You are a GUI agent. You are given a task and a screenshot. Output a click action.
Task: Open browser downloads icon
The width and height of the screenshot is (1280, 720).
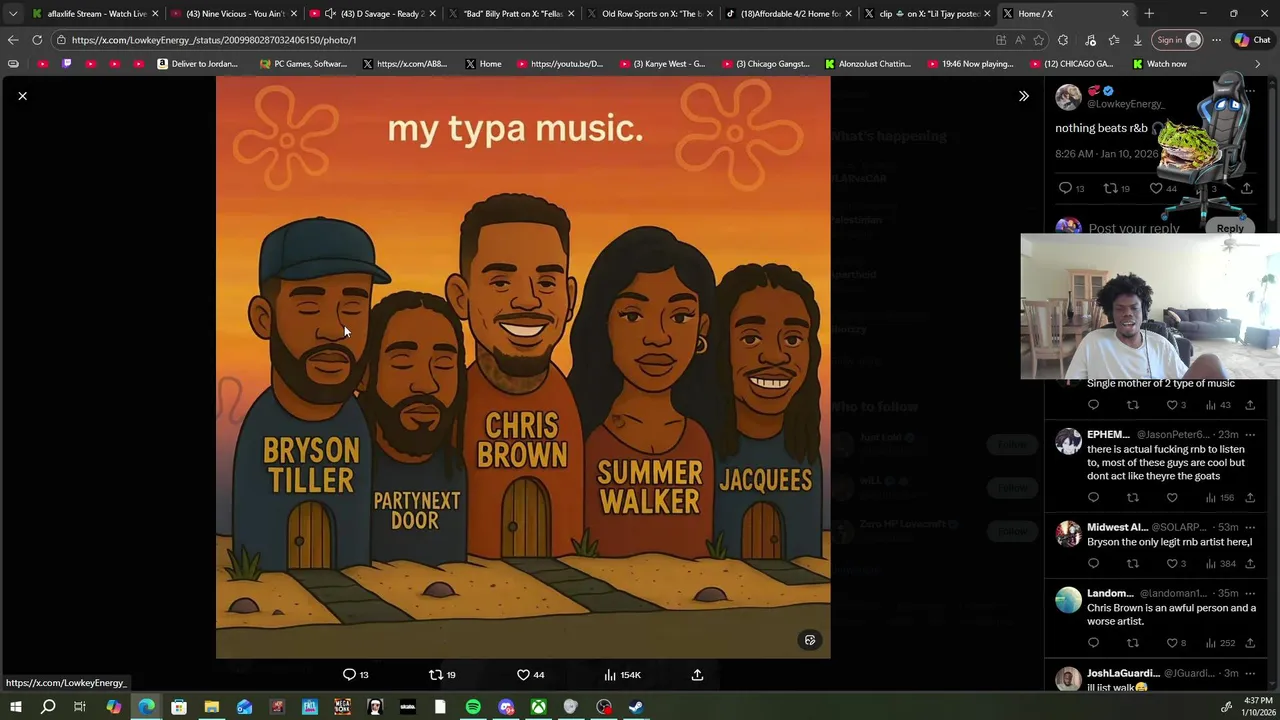pos(1138,40)
